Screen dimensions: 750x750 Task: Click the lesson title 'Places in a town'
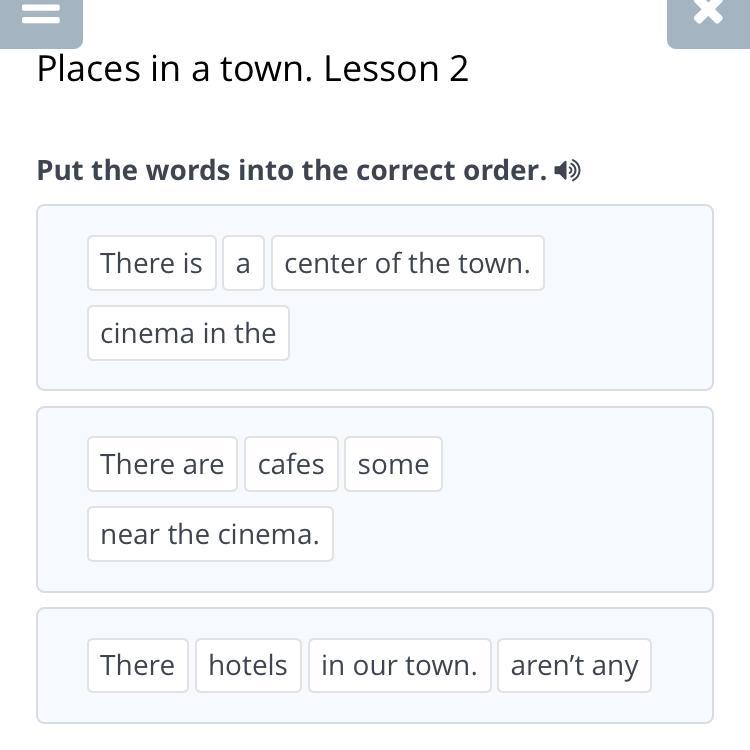[x=252, y=69]
